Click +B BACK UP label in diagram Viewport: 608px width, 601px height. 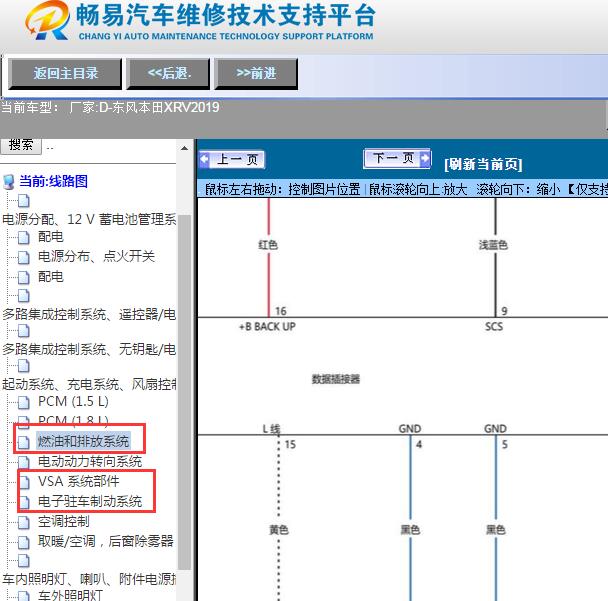[x=267, y=326]
